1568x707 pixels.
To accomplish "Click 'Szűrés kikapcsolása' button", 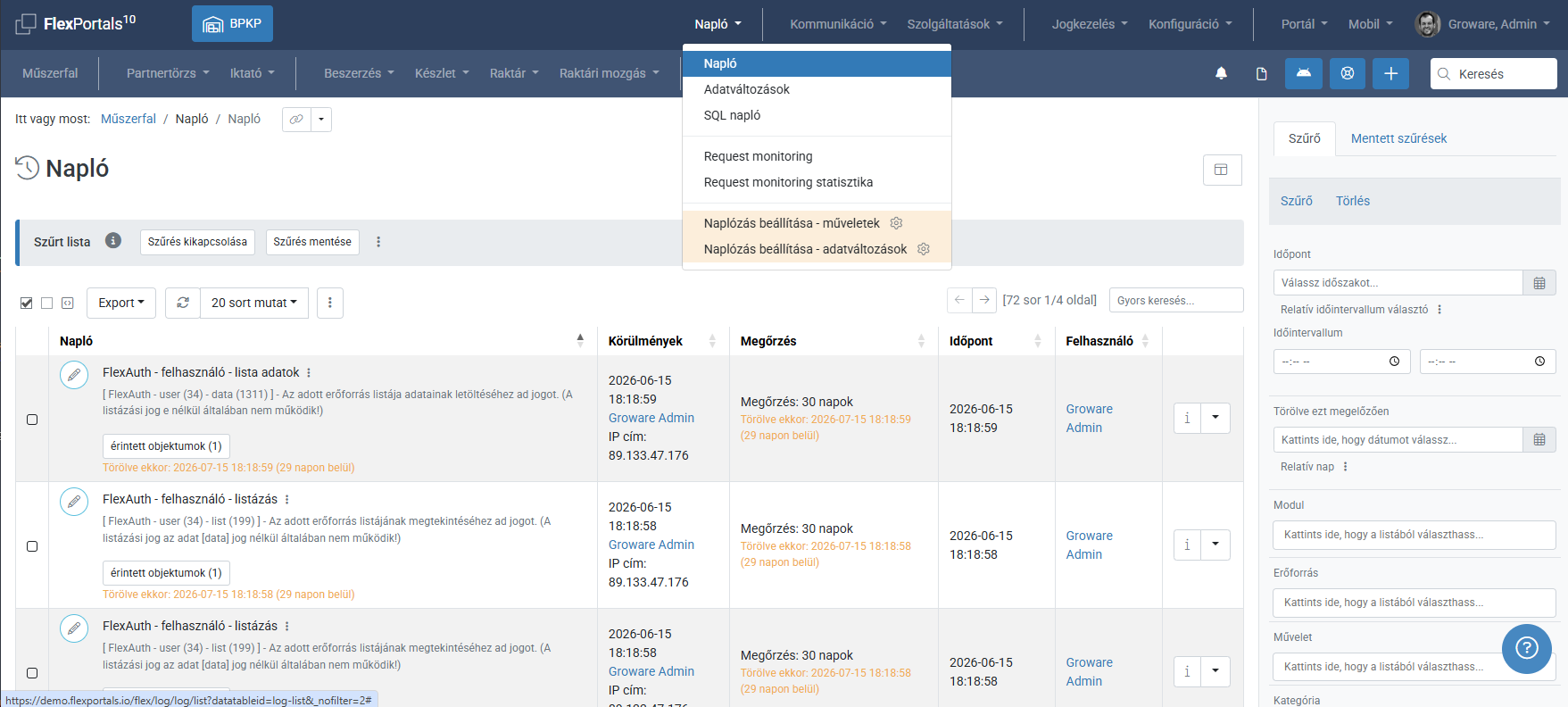I will 197,242.
